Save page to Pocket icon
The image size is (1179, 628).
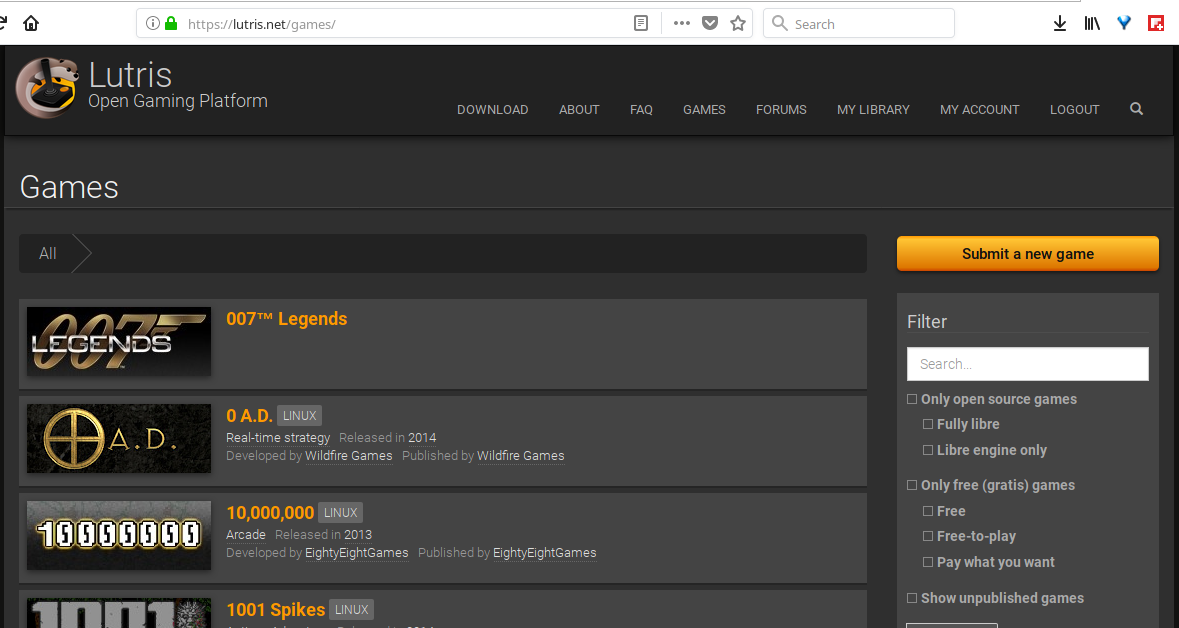710,24
